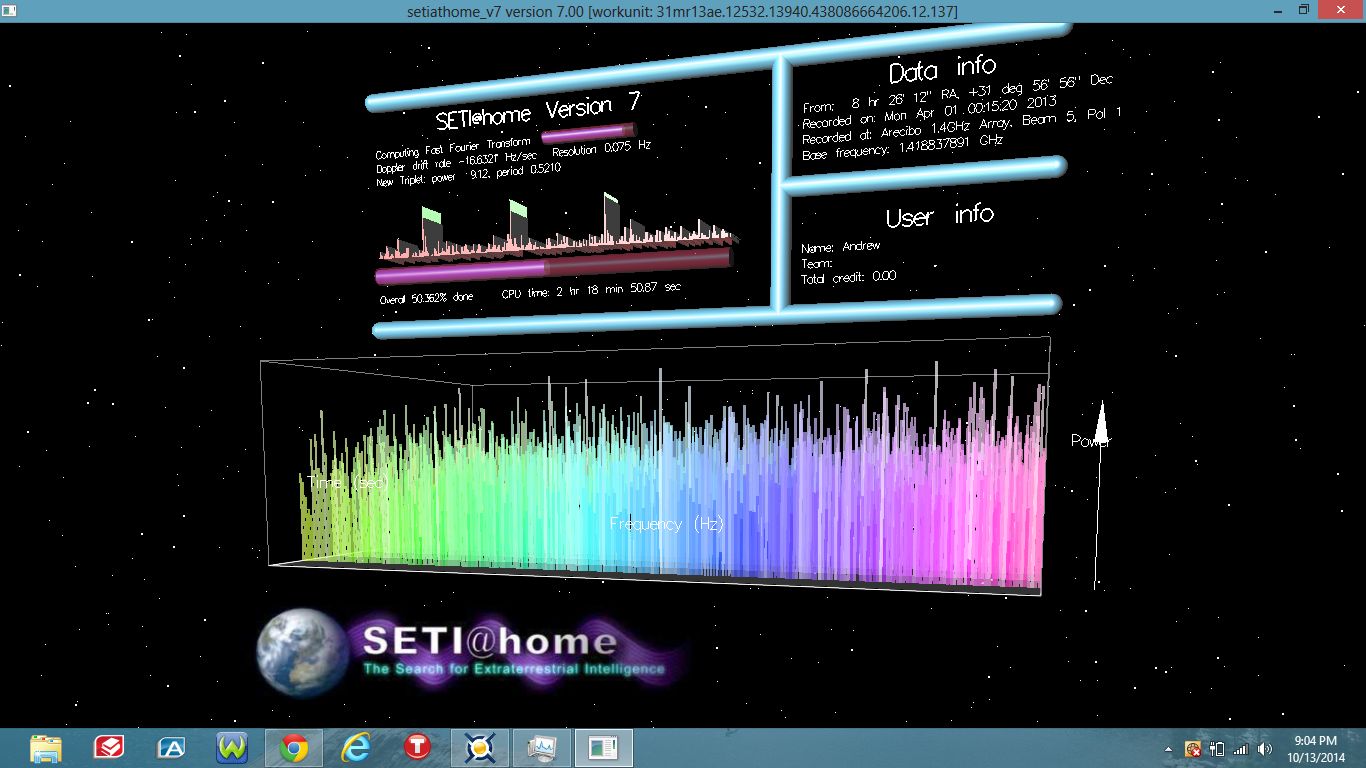Open the BOINC starburst icon on the taskbar

(x=478, y=747)
